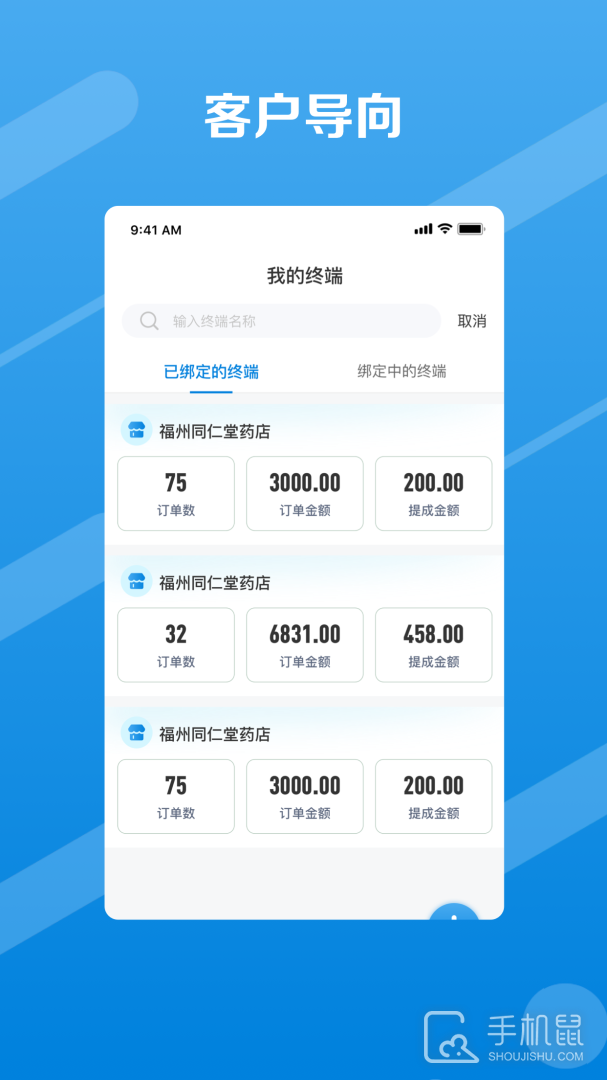Screen dimensions: 607x1080
Task: Click the second 福州同仁堂药店 store icon
Action: click(x=136, y=581)
